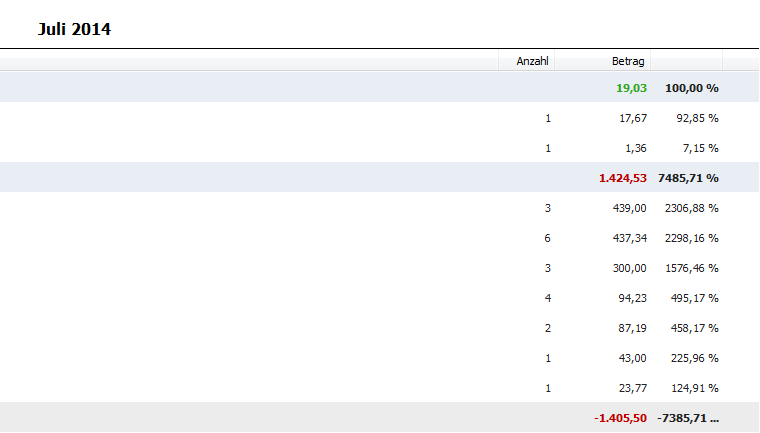This screenshot has height=433, width=760.
Task: Click the unlabeled percentage column header
Action: point(686,61)
